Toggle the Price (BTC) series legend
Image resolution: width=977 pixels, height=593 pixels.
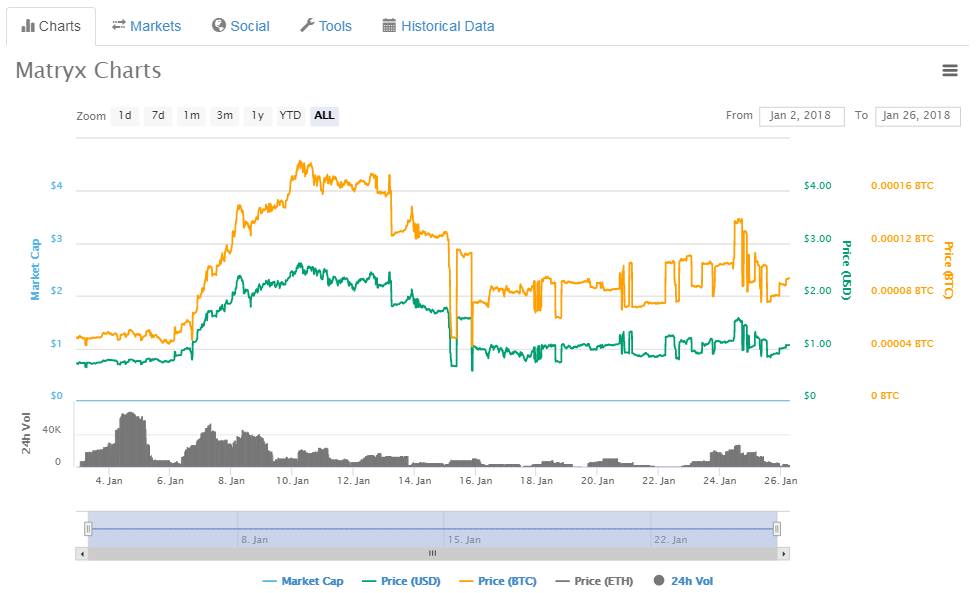coord(498,581)
